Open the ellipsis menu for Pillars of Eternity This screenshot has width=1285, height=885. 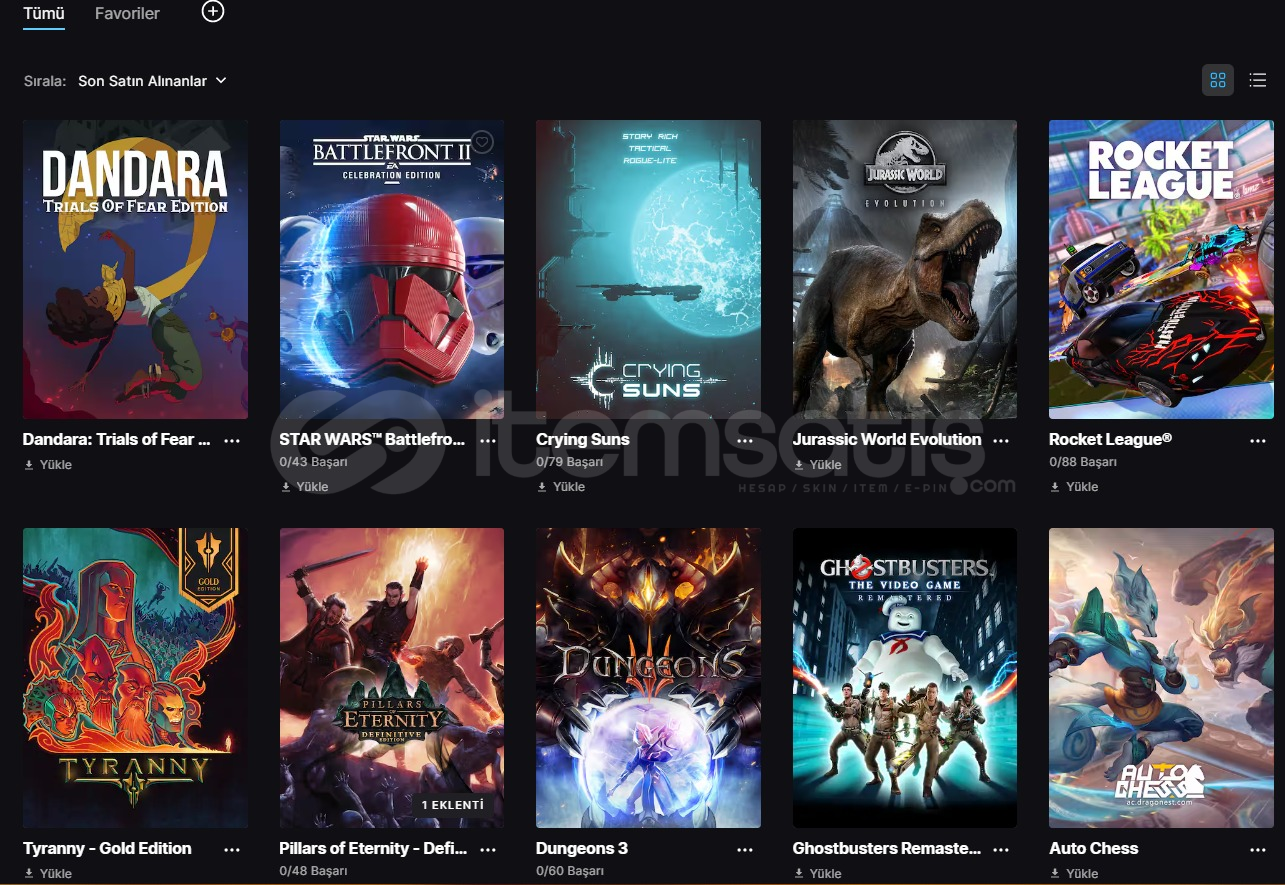pyautogui.click(x=488, y=849)
